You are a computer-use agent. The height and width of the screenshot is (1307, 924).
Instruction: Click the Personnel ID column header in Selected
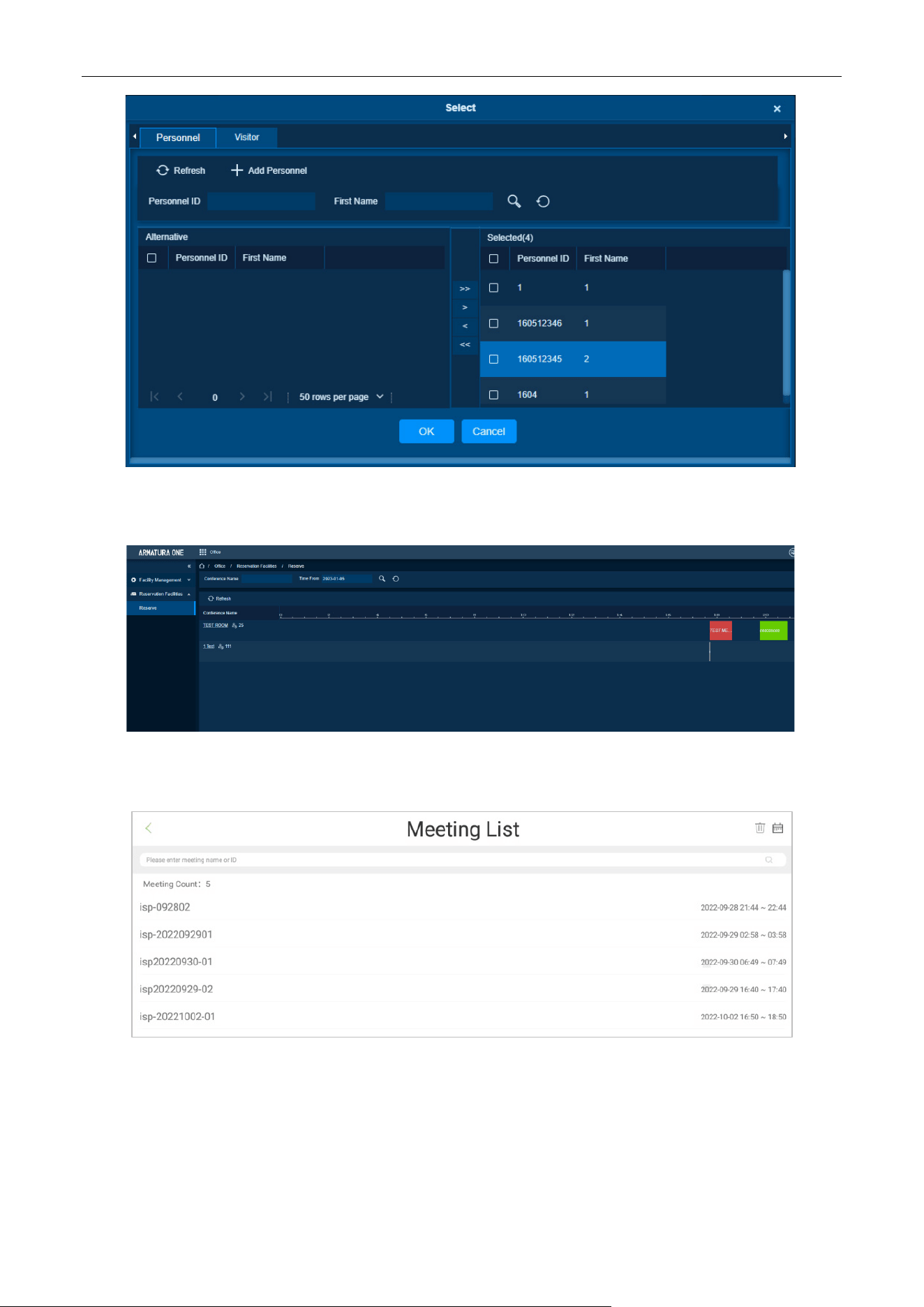543,258
